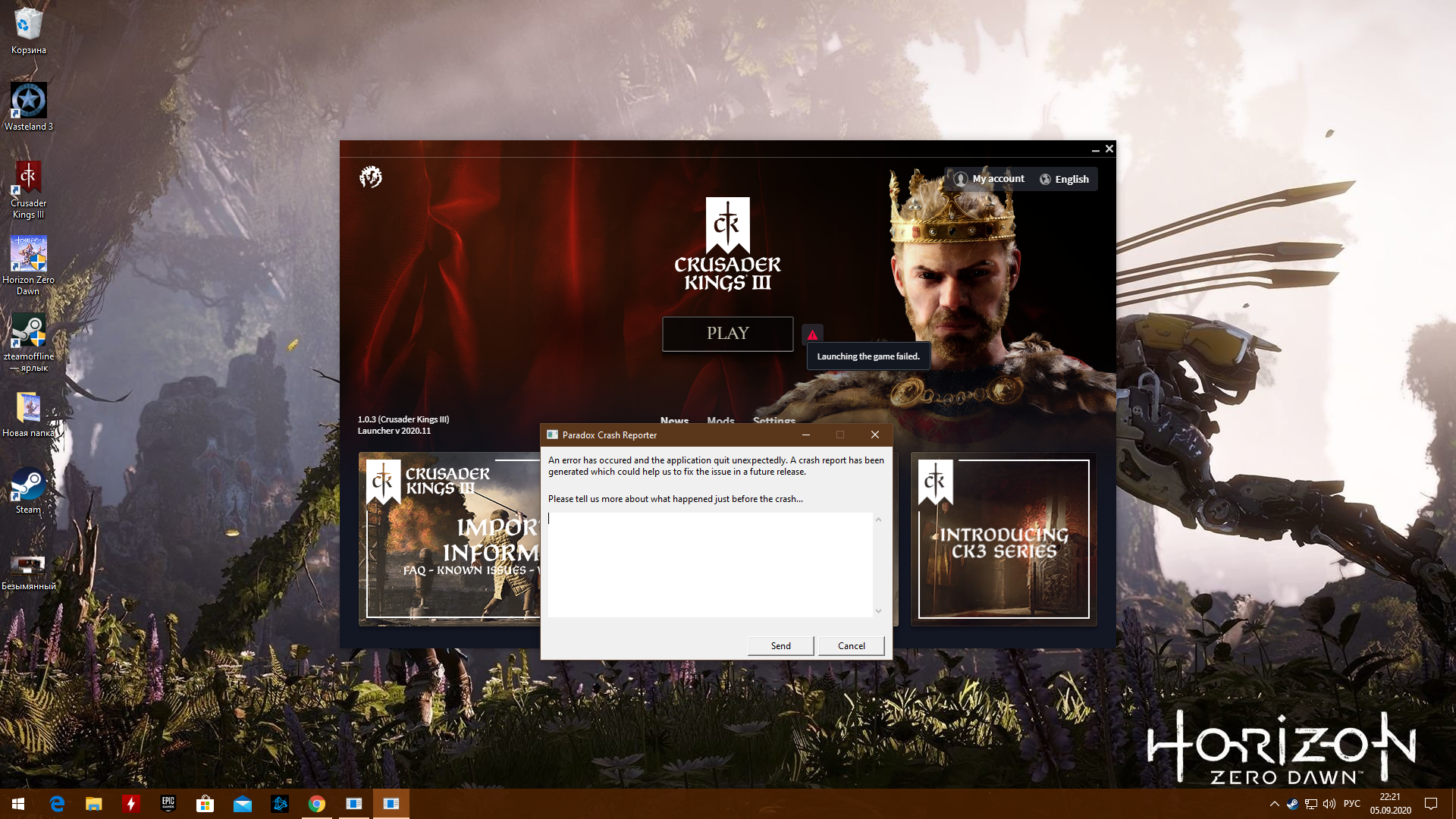This screenshot has width=1456, height=819.
Task: Open the Mail app from the taskbar
Action: coord(242,804)
